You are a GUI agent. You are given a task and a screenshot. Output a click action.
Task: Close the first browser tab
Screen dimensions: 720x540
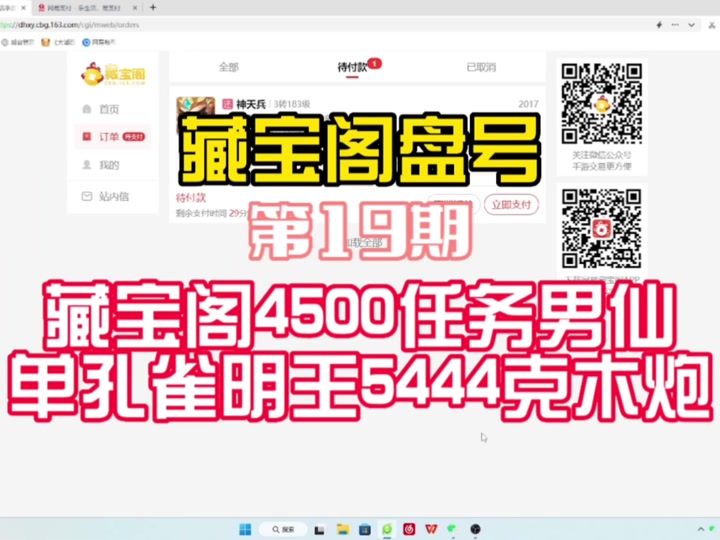click(23, 8)
